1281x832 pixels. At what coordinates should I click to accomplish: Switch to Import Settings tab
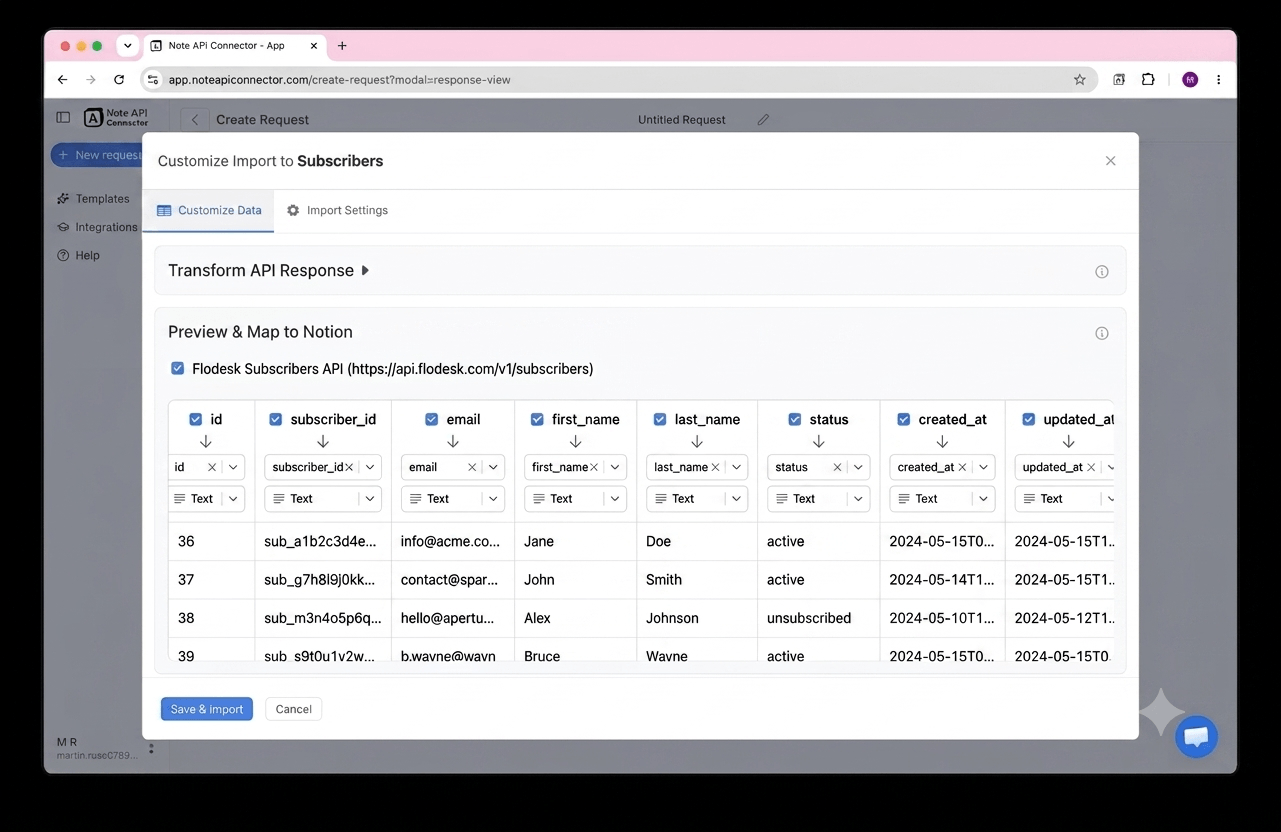[337, 211]
